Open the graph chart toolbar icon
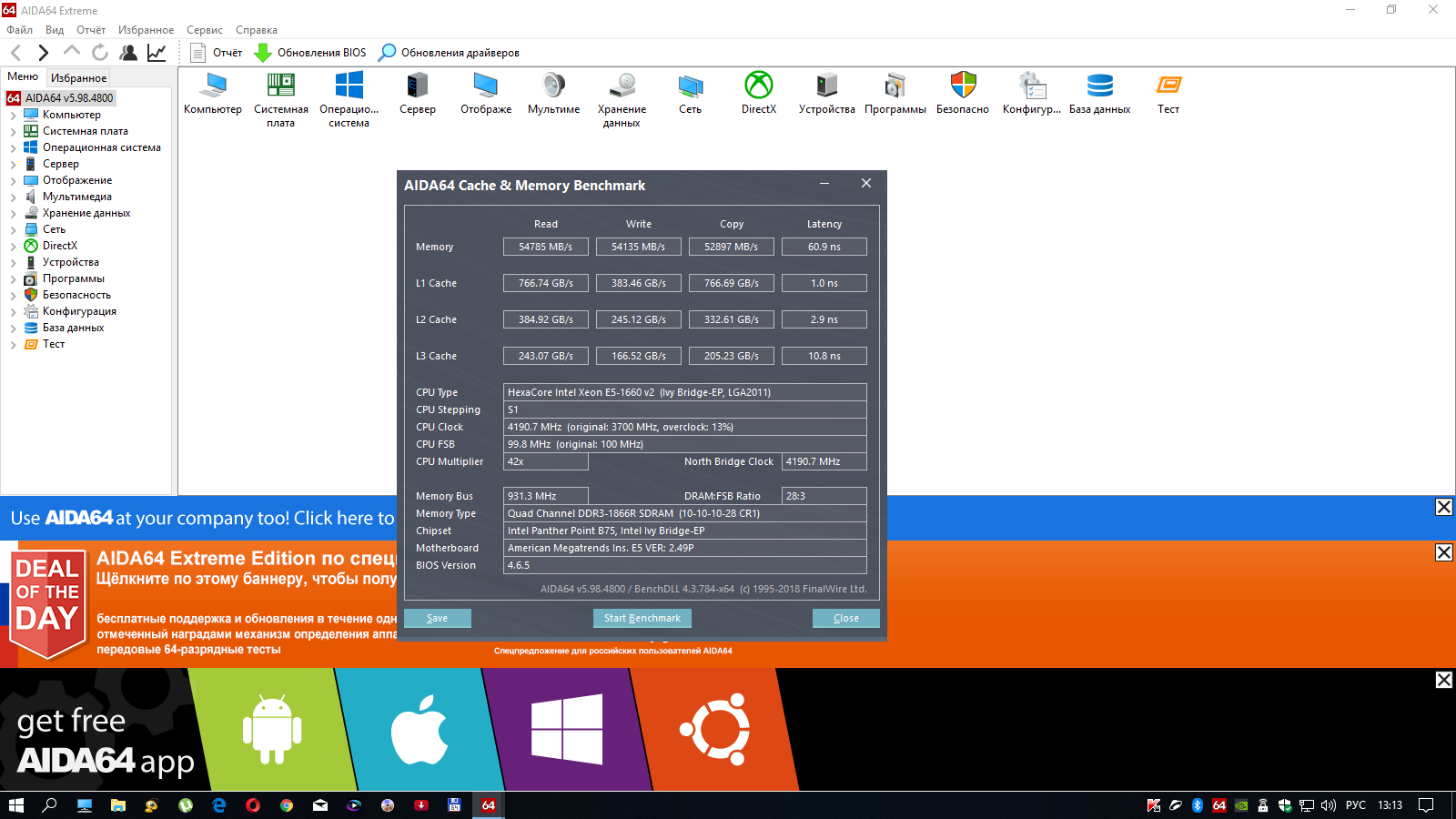 (x=157, y=53)
